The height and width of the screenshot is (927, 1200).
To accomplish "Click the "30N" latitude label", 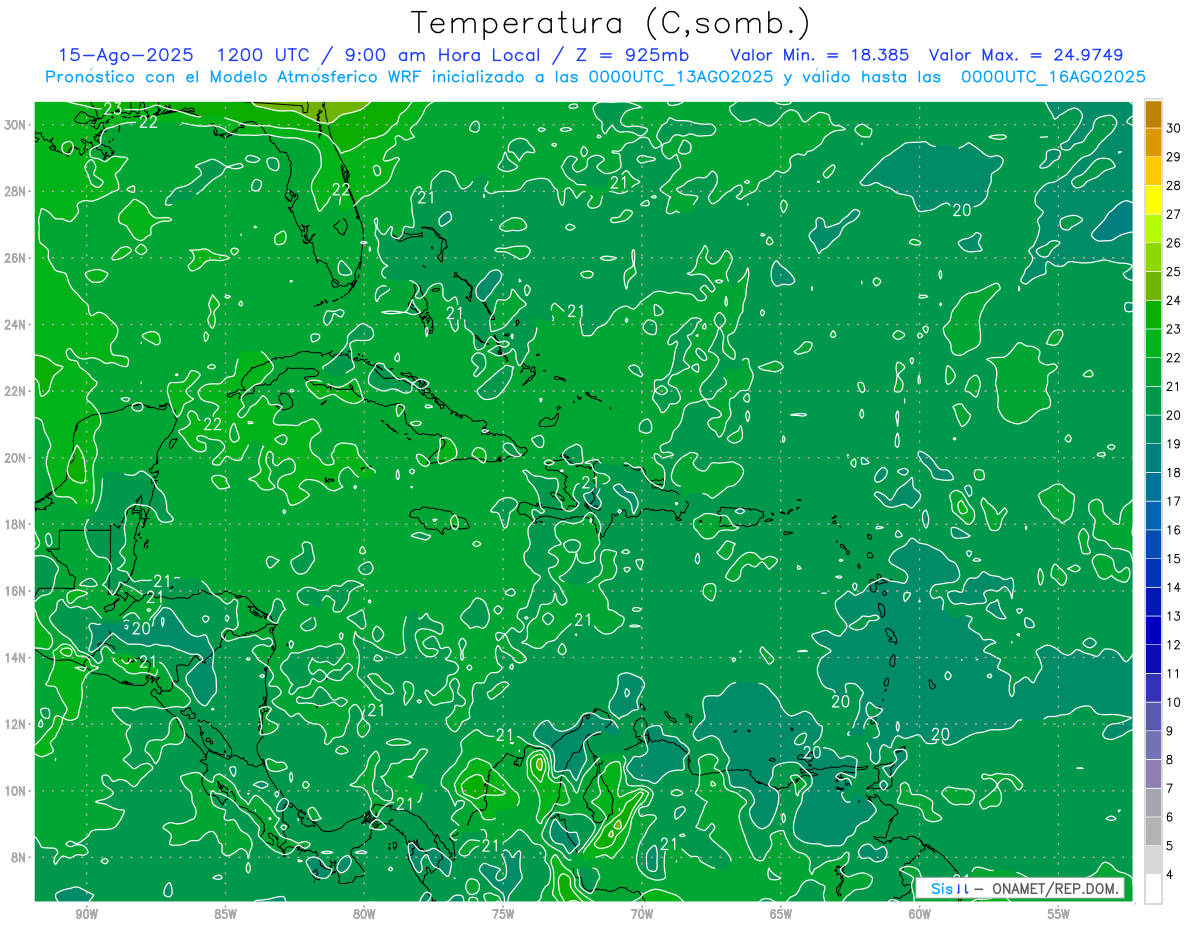I will pos(14,125).
